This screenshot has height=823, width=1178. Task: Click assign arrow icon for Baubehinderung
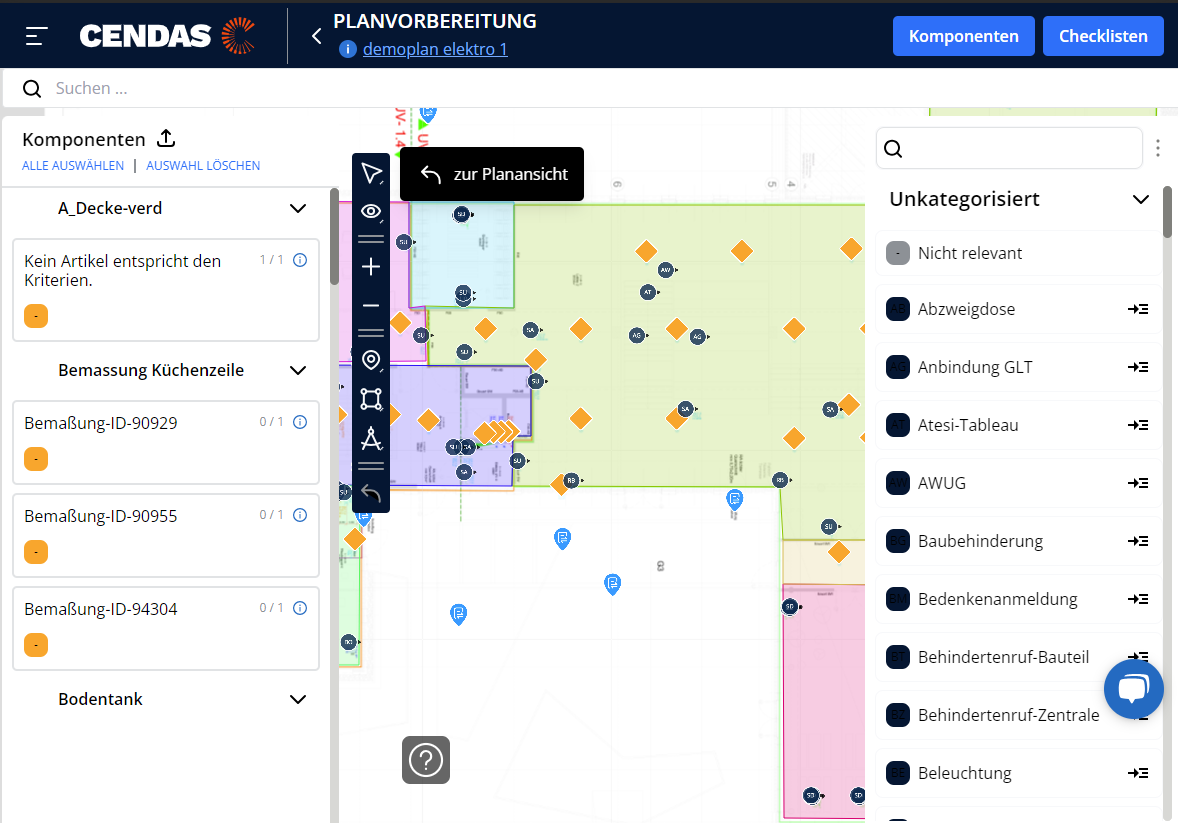pos(1138,540)
